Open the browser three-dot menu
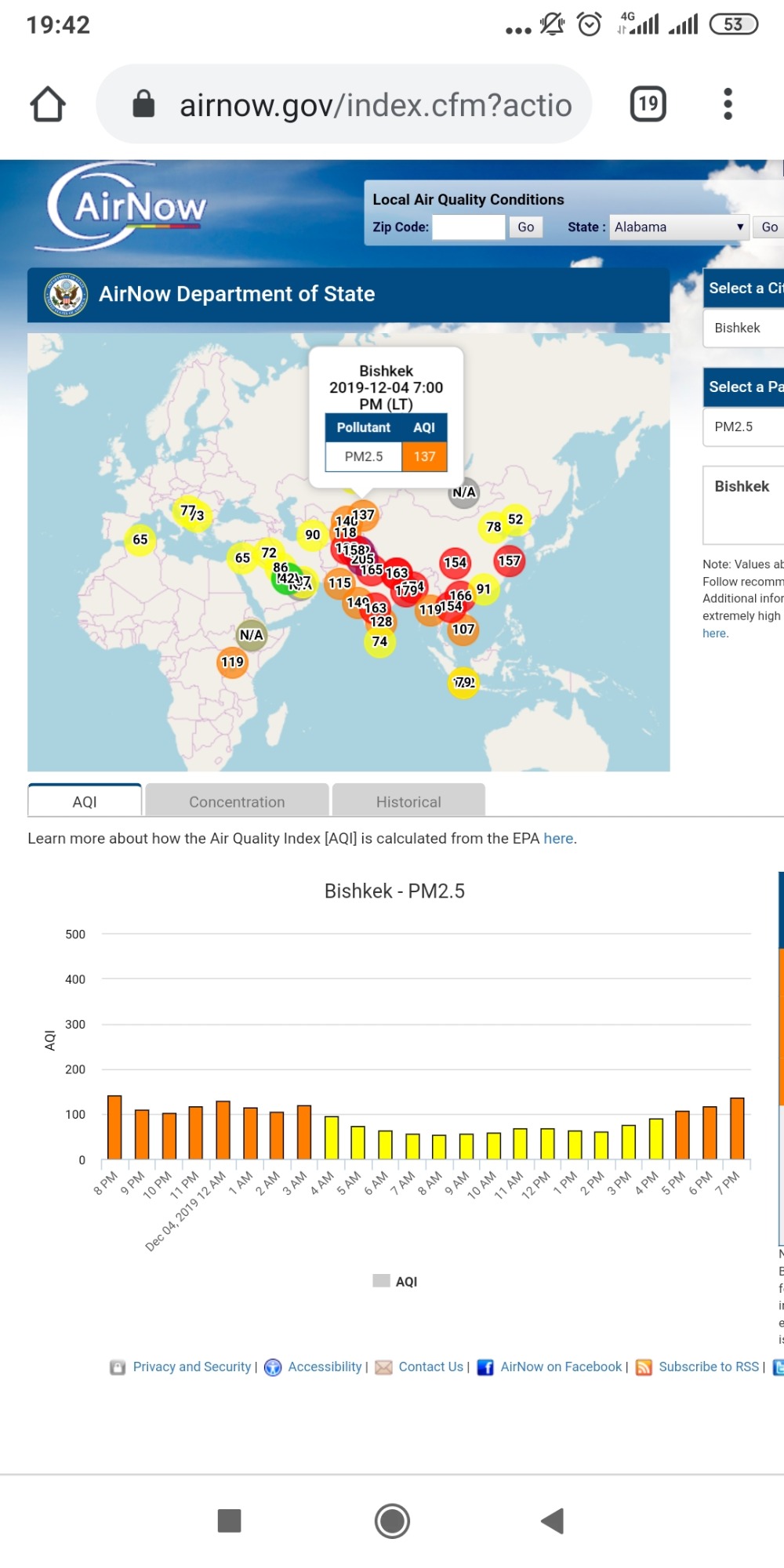 728,104
